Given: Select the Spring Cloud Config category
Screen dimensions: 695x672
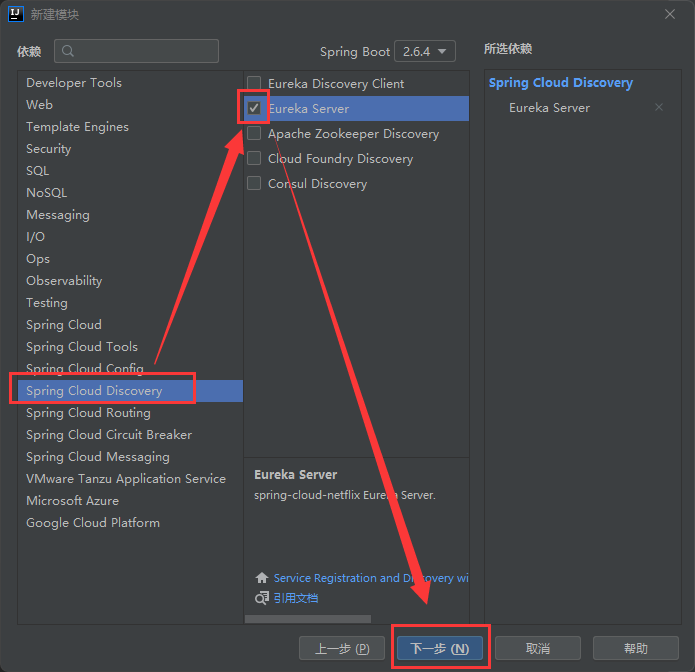Looking at the screenshot, I should (84, 369).
